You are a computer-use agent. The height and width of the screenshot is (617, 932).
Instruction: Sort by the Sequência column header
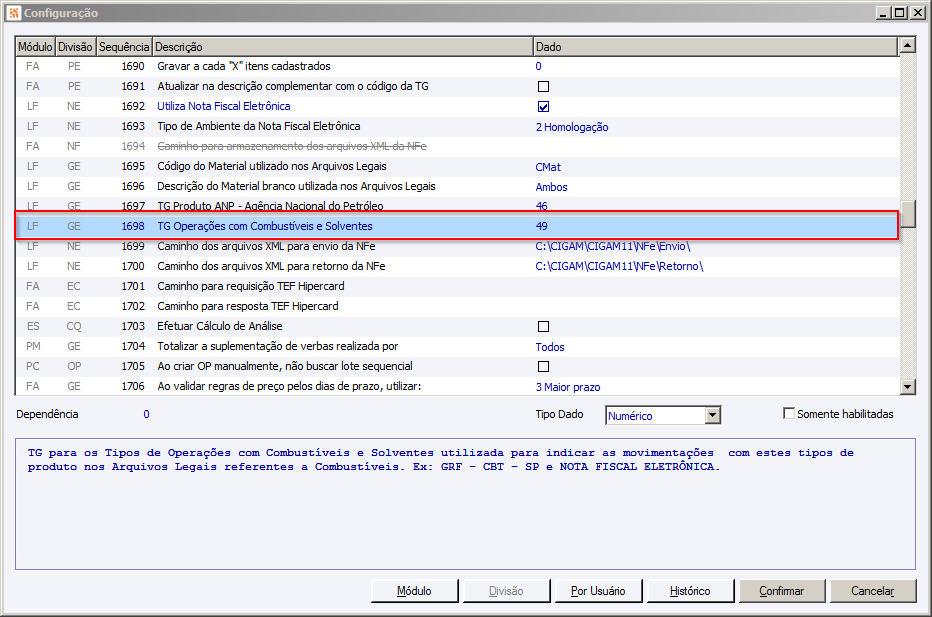(124, 46)
